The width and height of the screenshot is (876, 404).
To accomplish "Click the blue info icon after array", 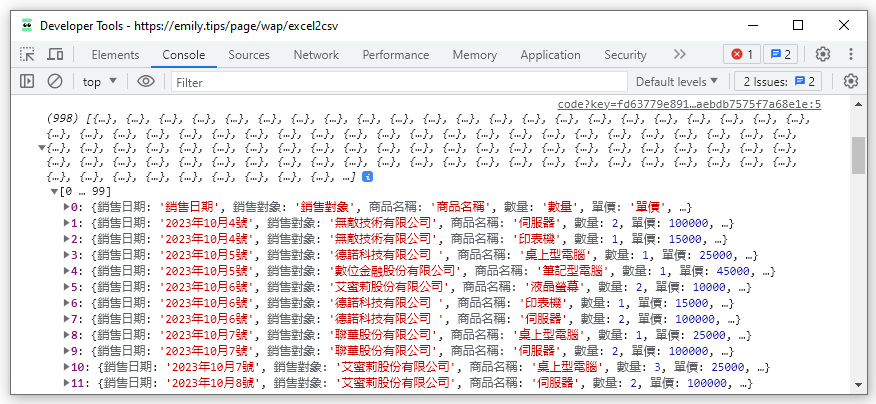I will click(368, 177).
